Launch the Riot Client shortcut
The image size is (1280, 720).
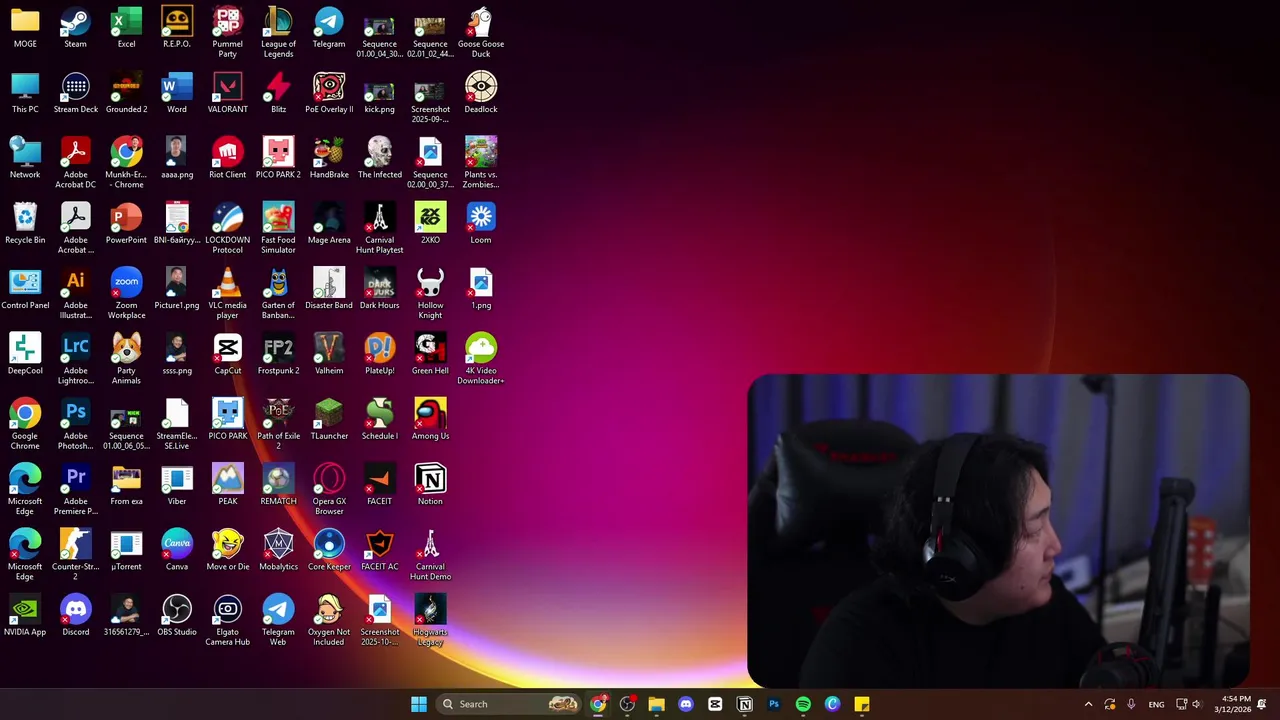(x=227, y=158)
